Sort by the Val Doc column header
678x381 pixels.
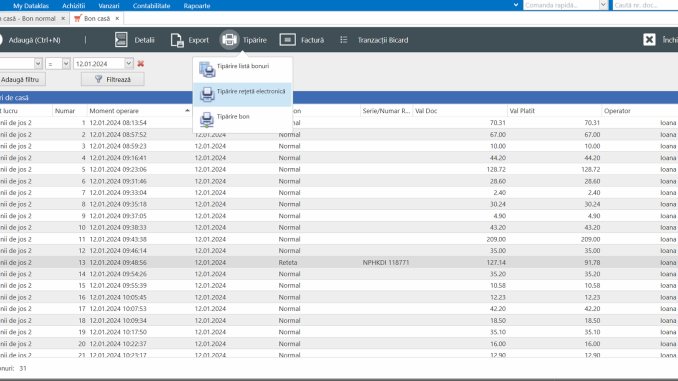460,111
